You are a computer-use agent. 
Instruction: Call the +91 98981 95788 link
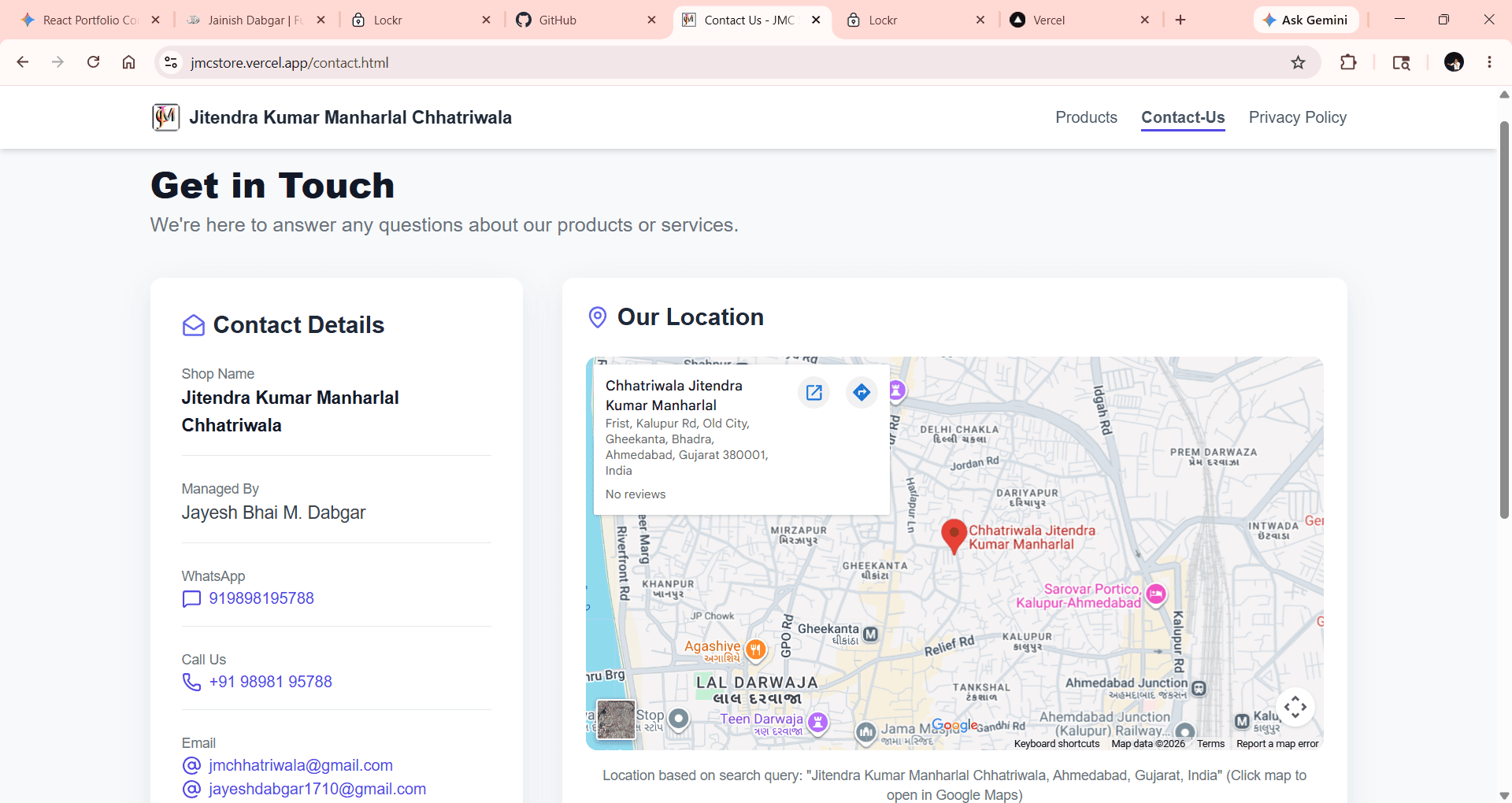(x=270, y=682)
